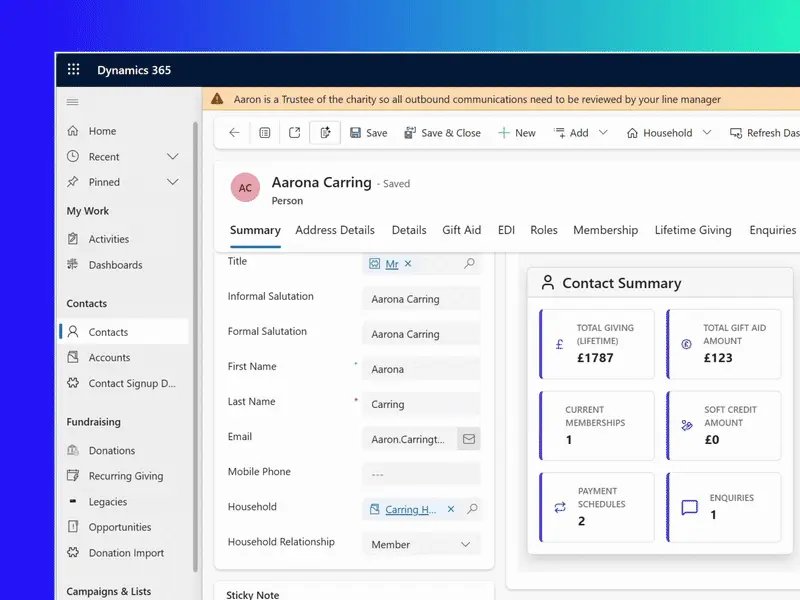Expand the Recent section chevron
800x600 pixels.
pos(172,157)
